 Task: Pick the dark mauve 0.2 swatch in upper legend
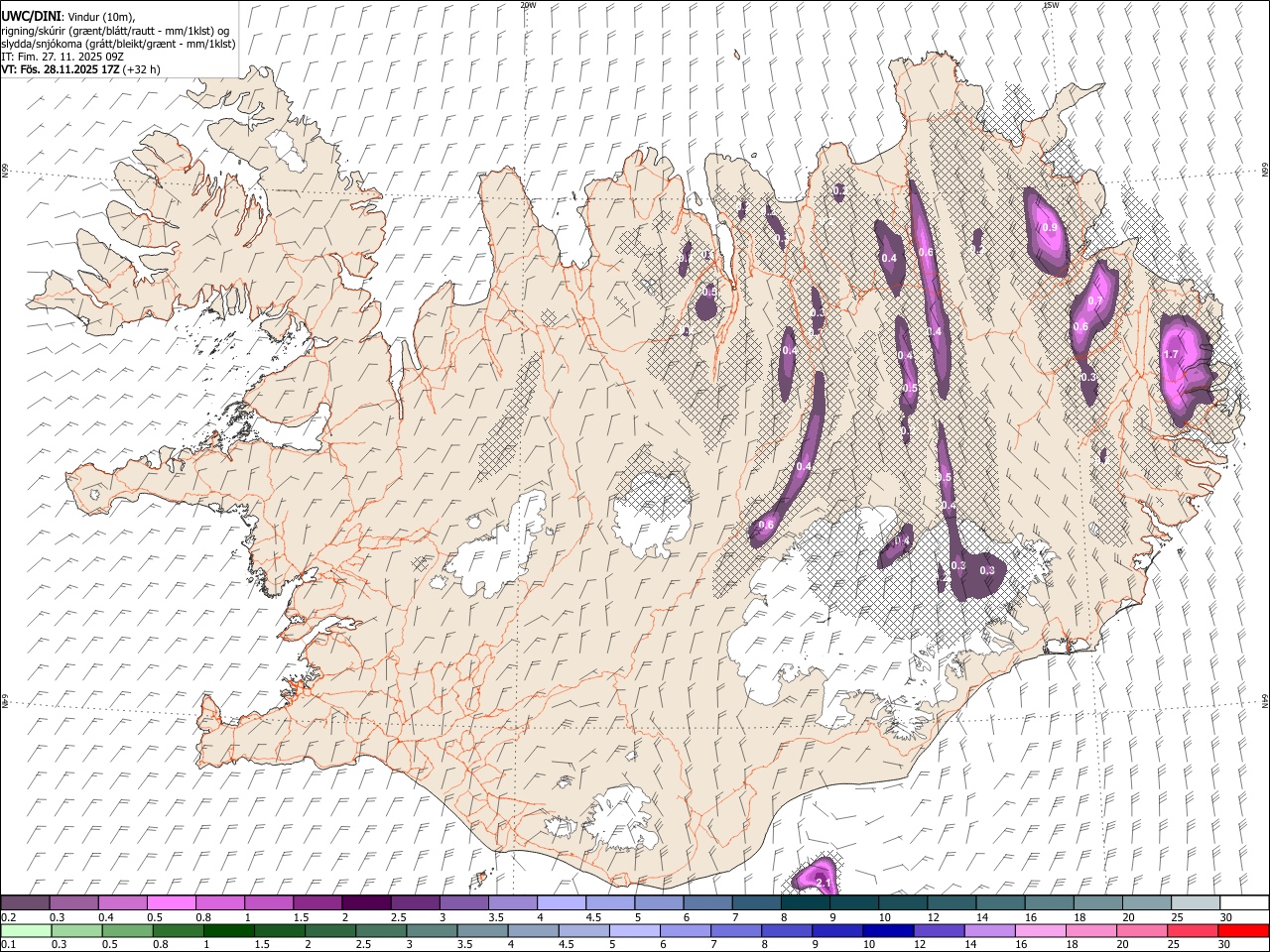point(25,903)
